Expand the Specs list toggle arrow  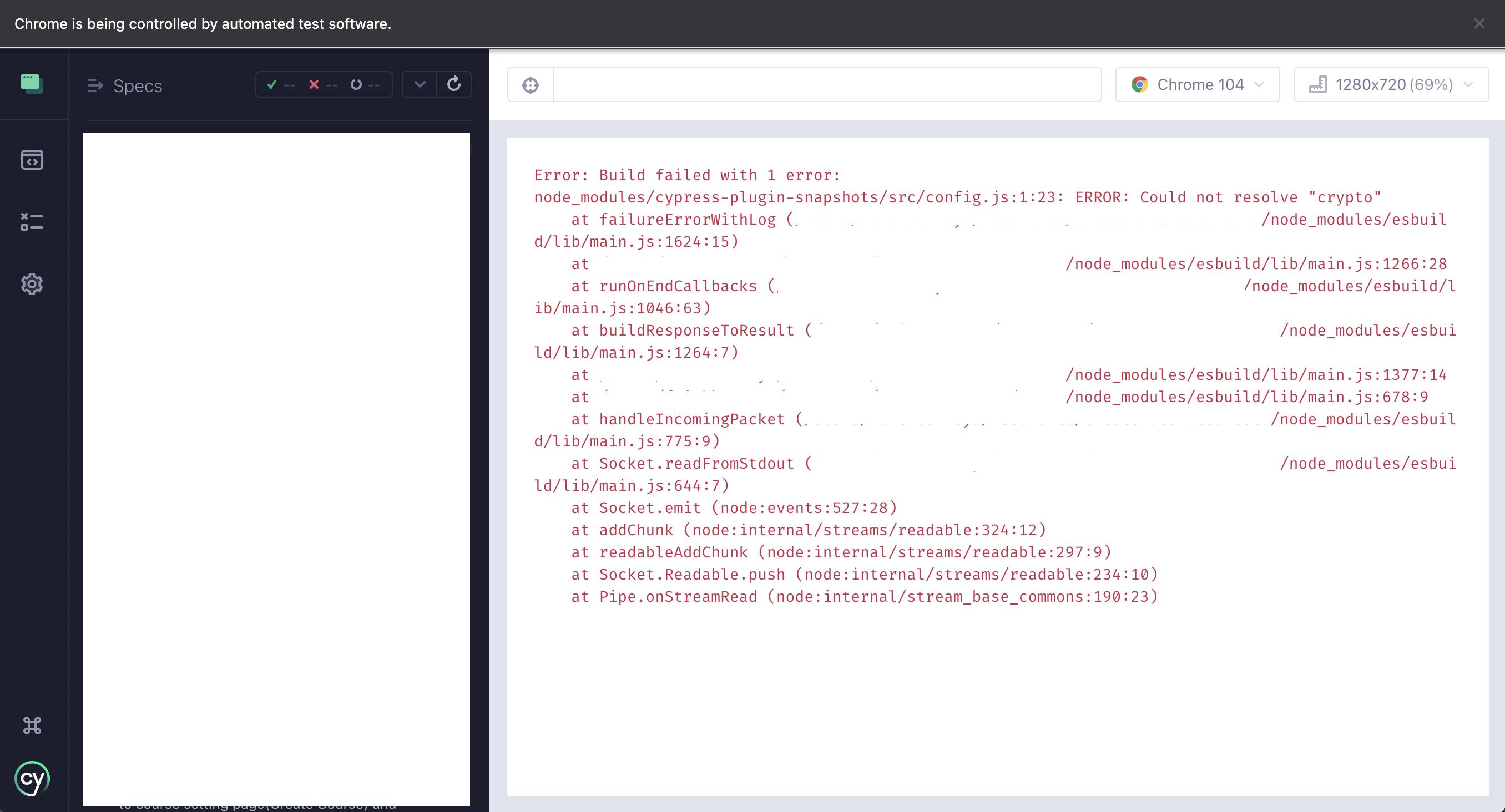(95, 86)
